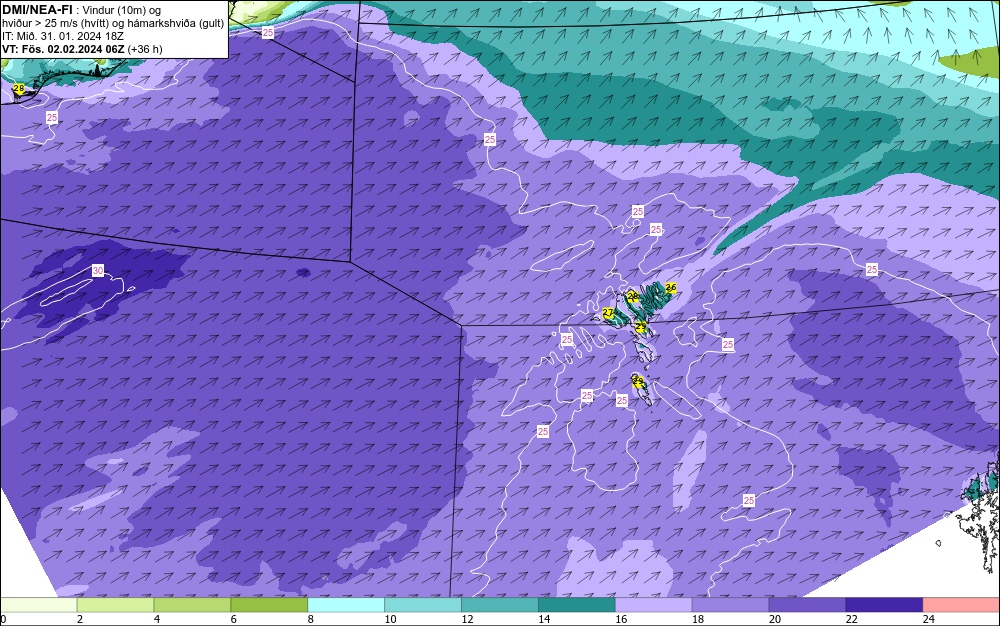
Task: Click the 'VT: Fös. 02.02.2024 06Z' valid time
Action: pos(64,49)
